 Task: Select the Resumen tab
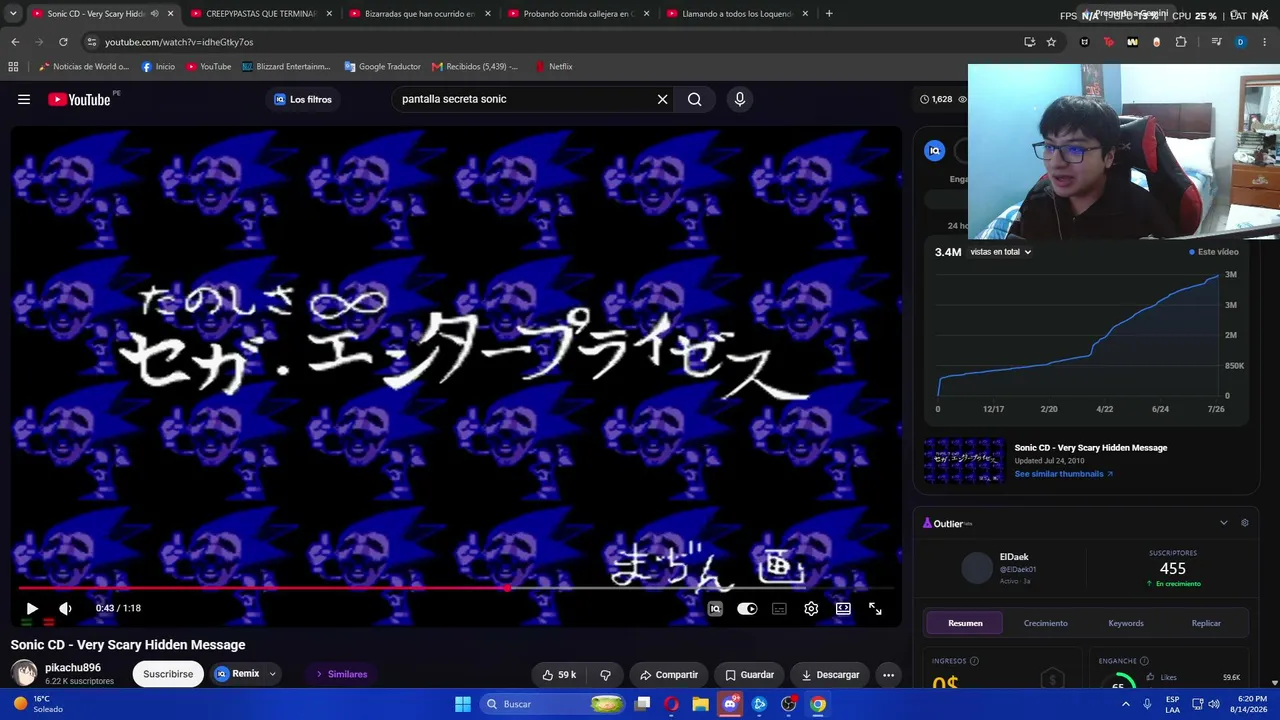[x=965, y=623]
